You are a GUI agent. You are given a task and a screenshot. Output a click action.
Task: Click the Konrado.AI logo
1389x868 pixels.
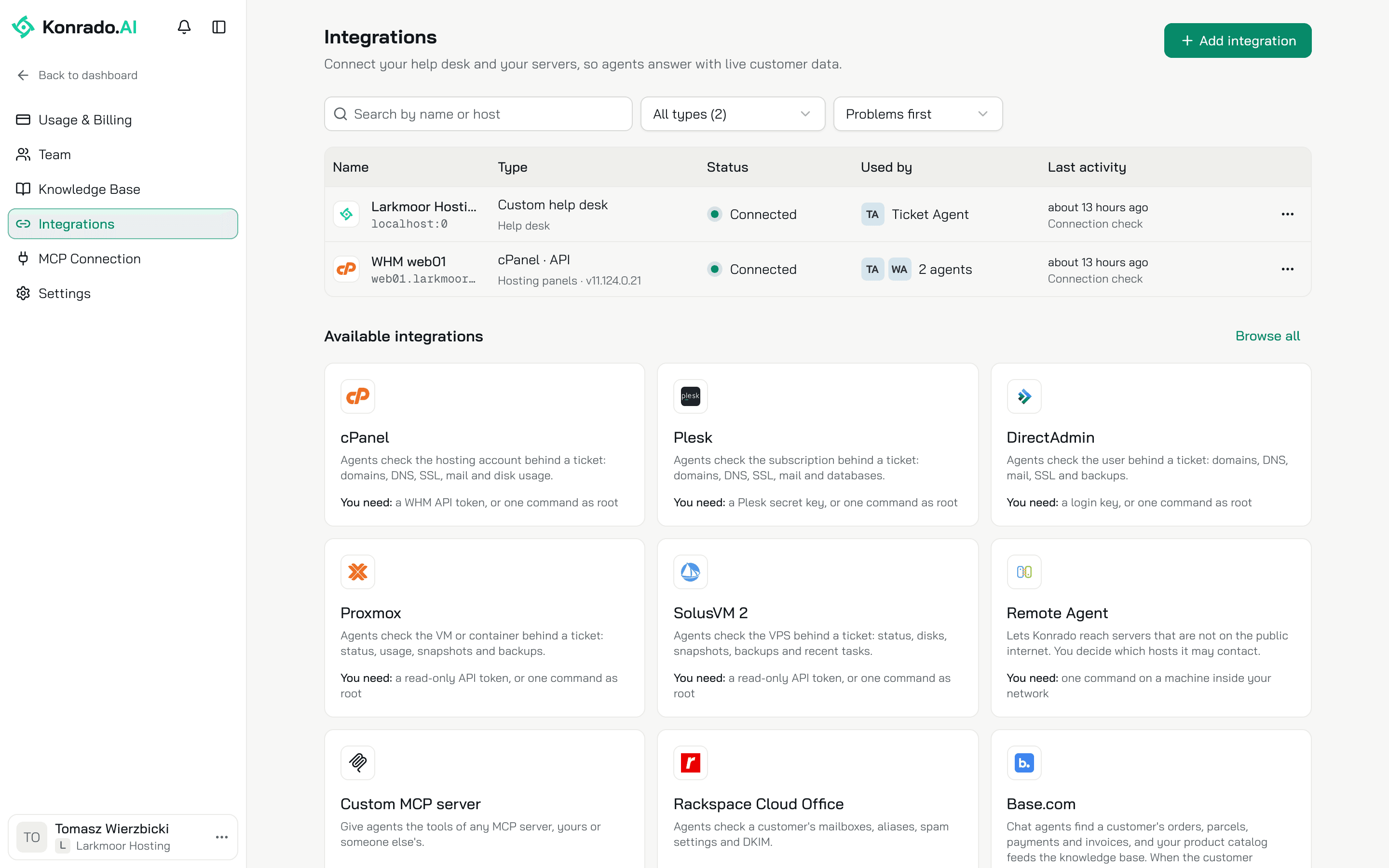click(74, 27)
